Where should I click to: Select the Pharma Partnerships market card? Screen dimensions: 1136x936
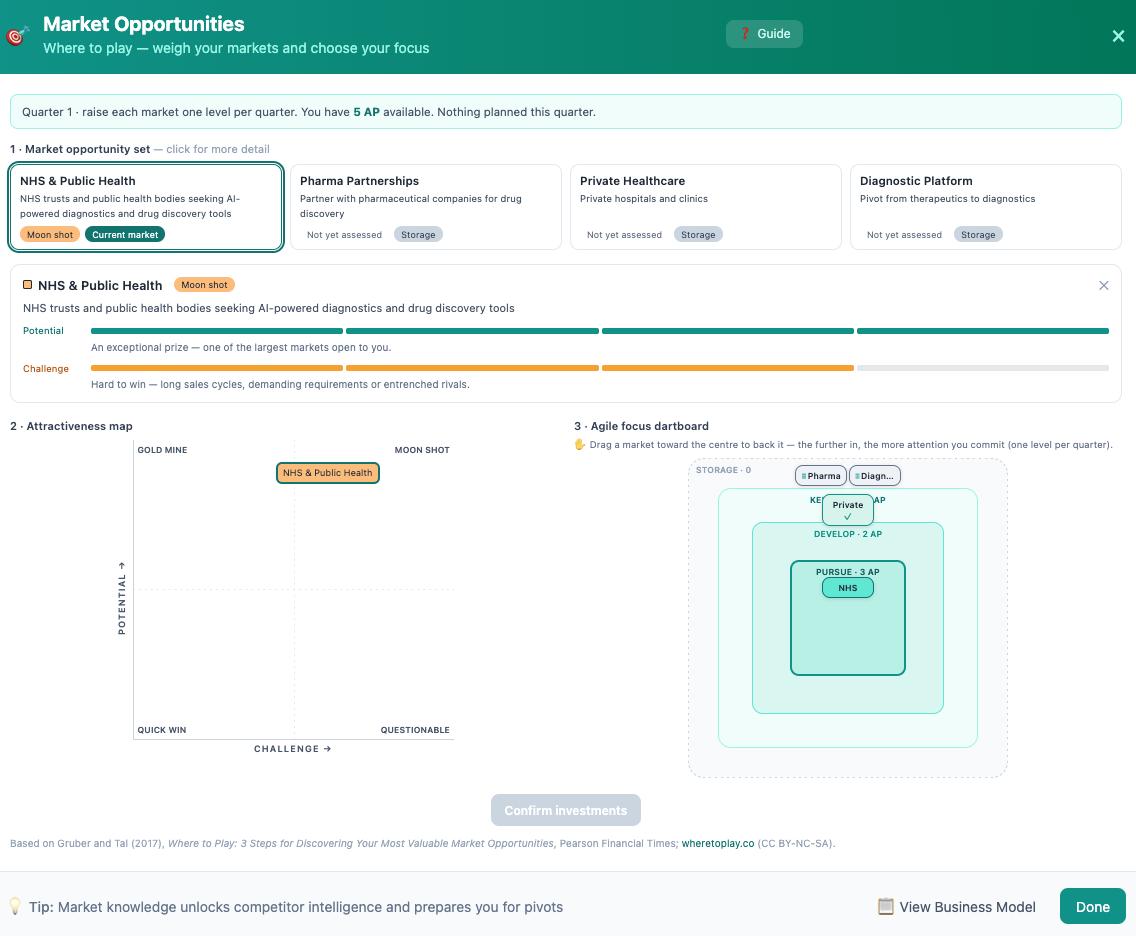425,207
